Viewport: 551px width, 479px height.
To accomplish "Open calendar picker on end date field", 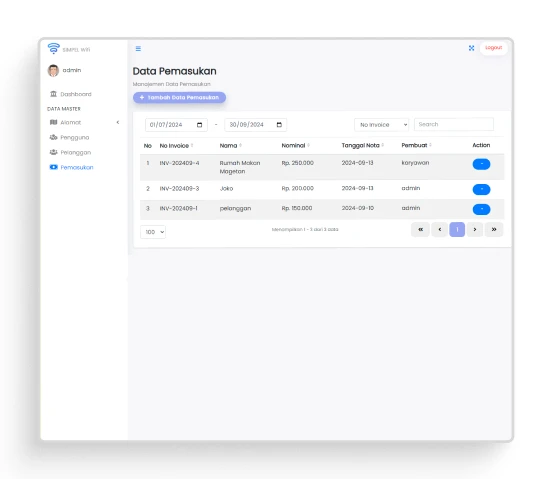I will coord(279,125).
